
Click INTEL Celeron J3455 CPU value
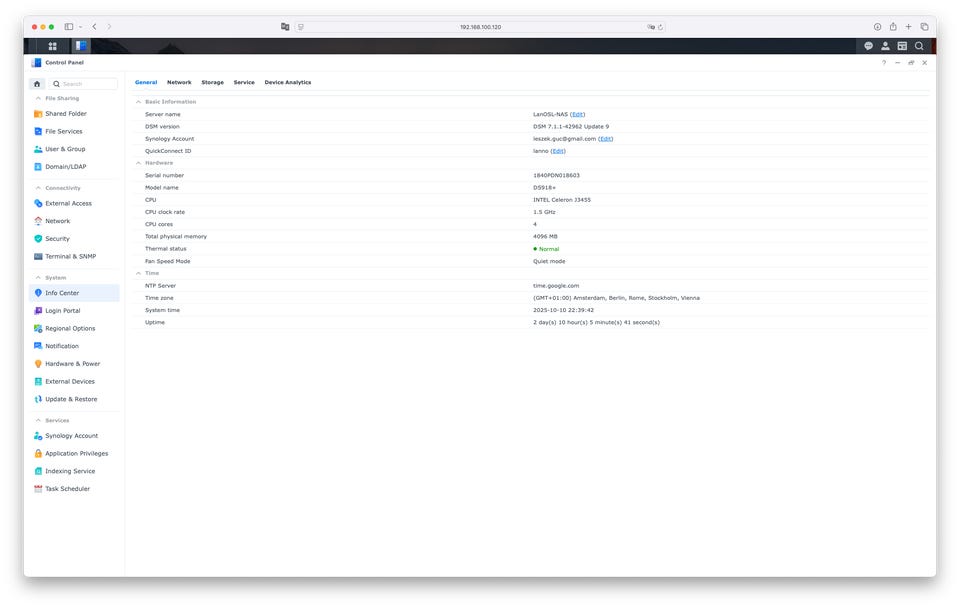[x=561, y=200]
